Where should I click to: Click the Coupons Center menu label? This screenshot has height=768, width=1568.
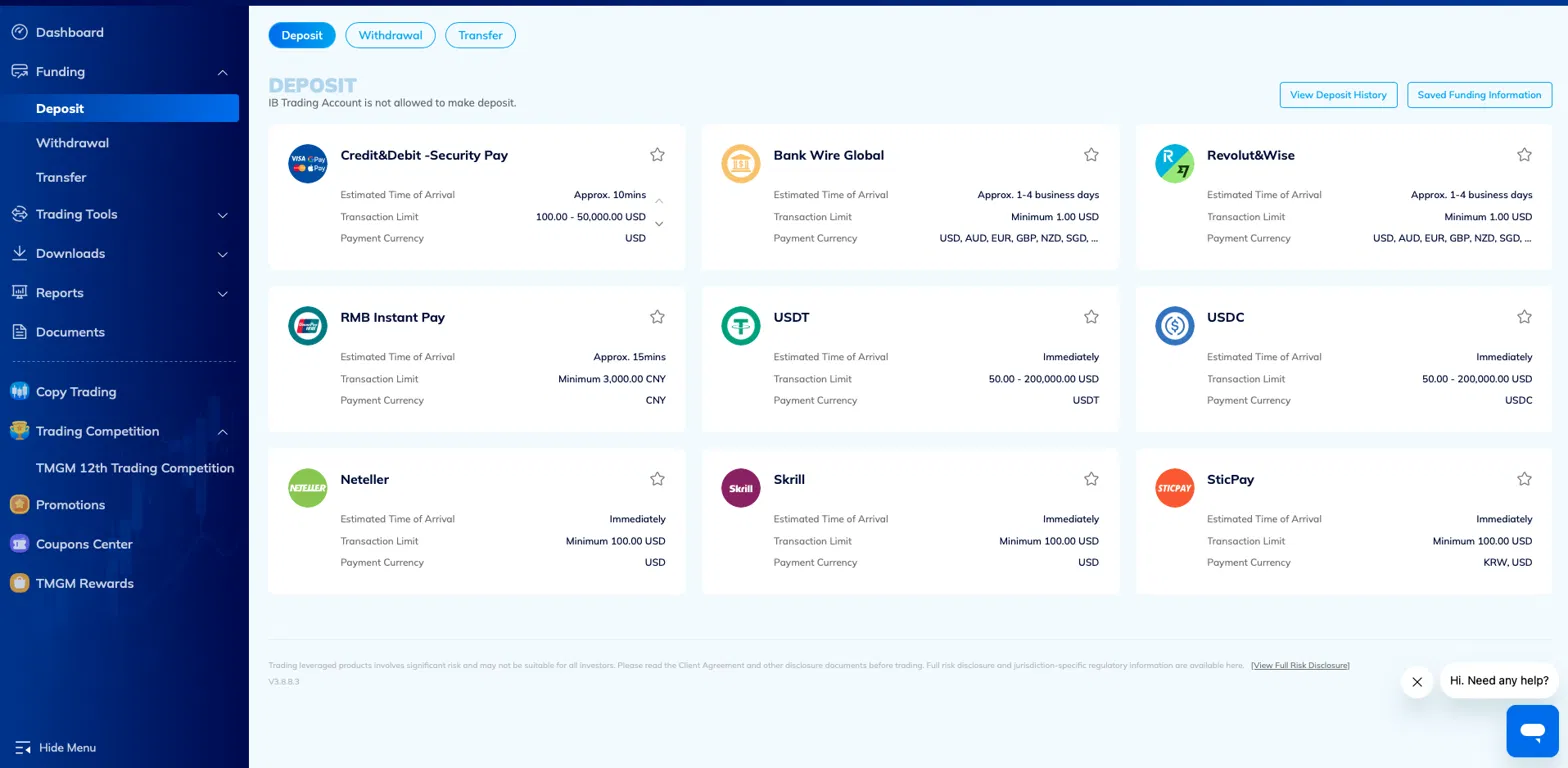(x=84, y=544)
